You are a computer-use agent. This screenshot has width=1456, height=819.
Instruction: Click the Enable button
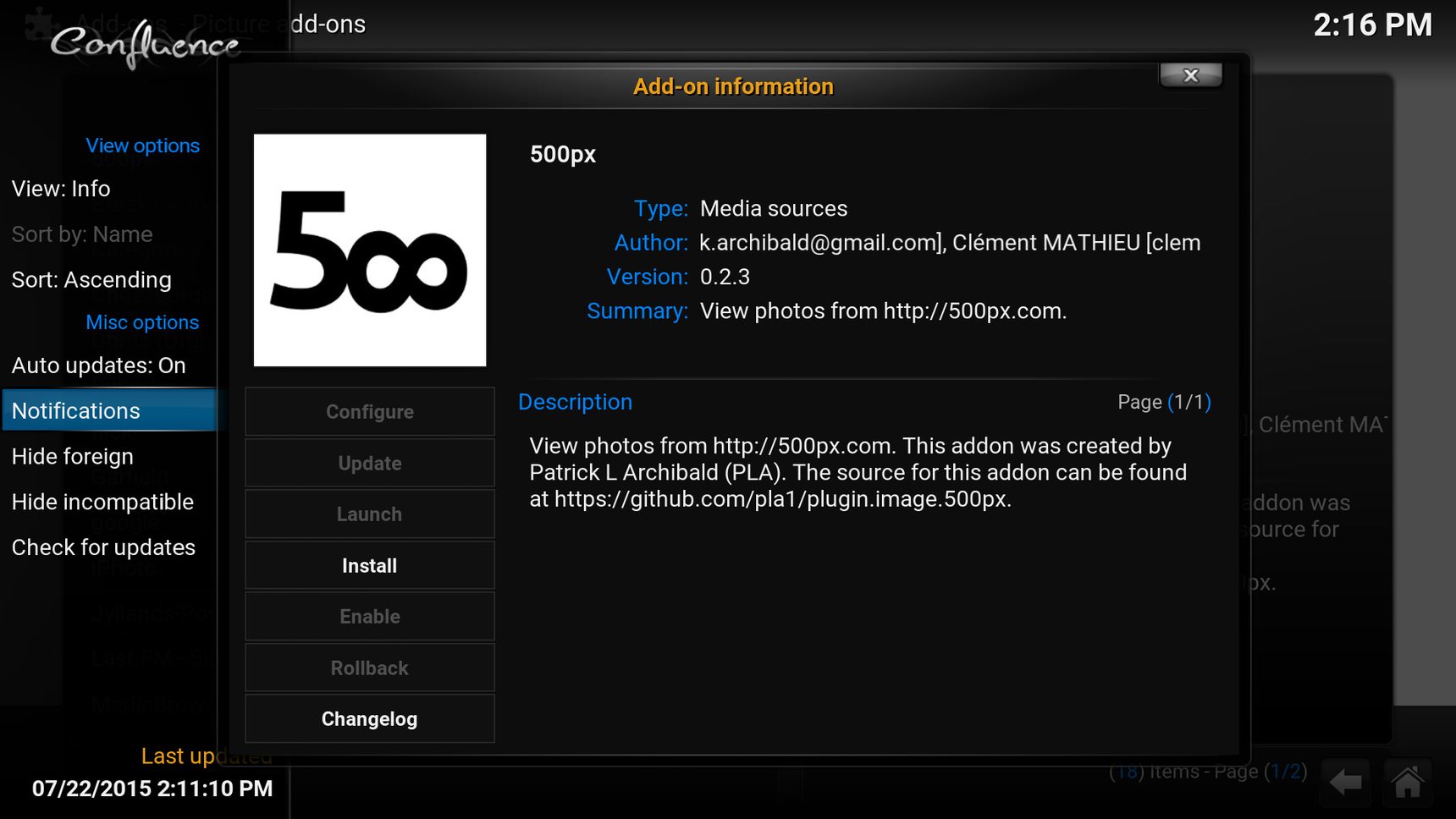(370, 617)
